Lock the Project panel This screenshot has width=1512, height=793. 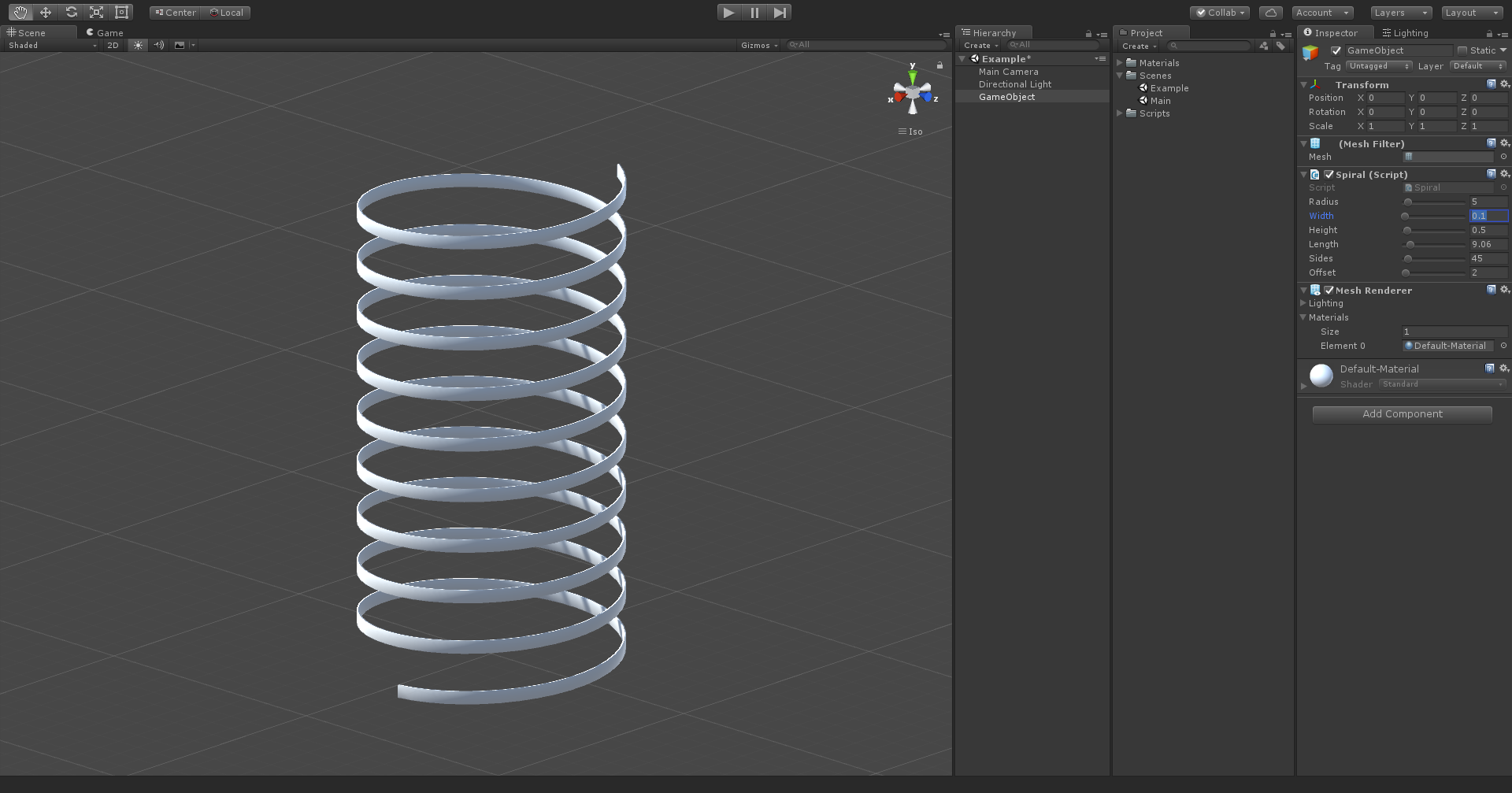tap(1273, 34)
